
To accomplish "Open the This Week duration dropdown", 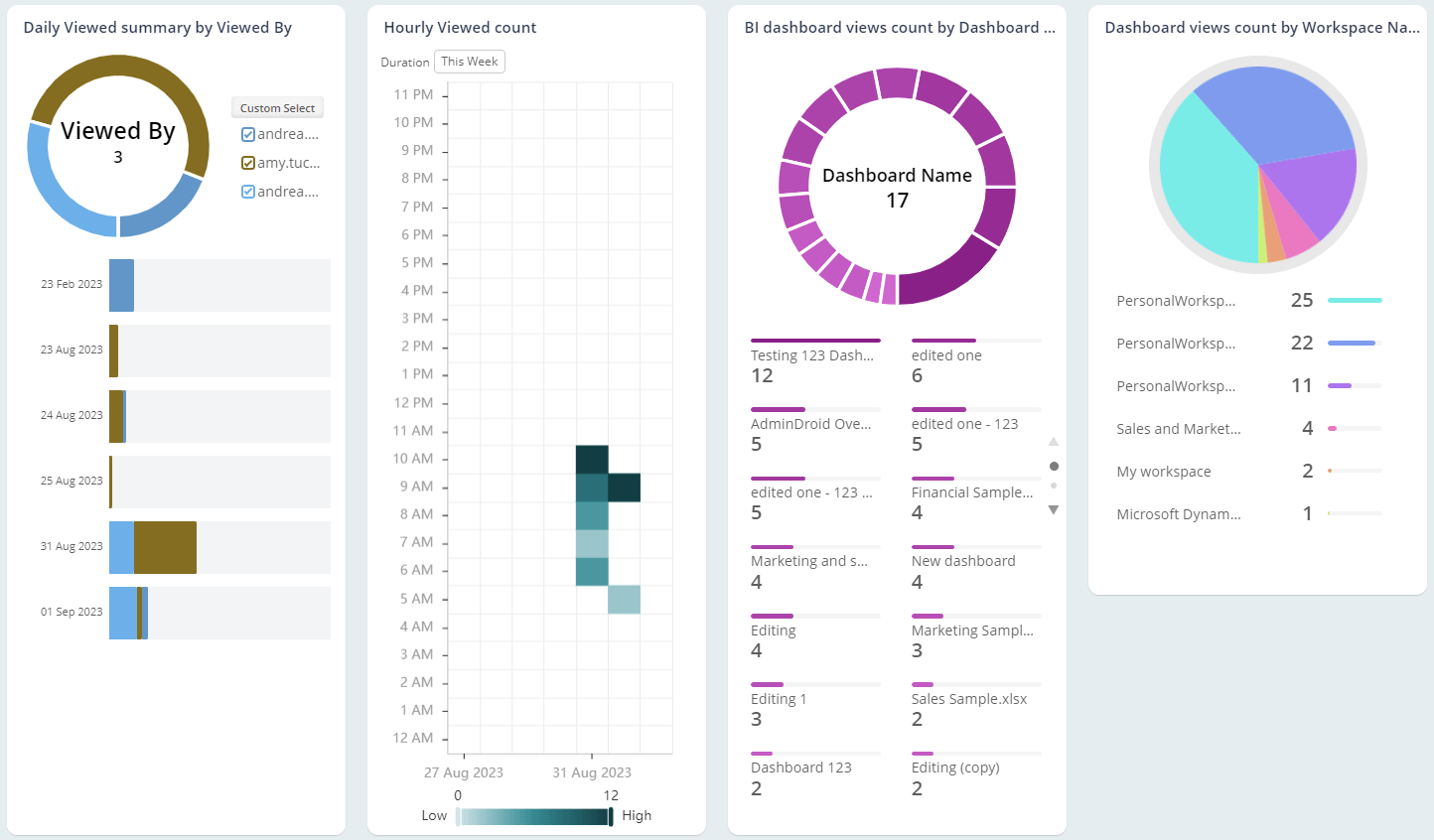I will [x=469, y=61].
